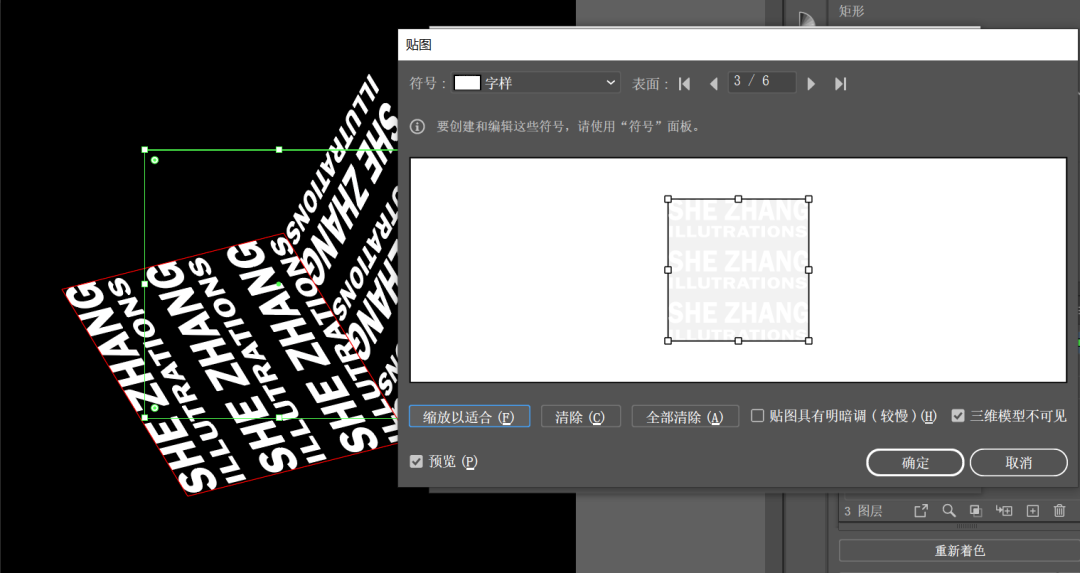Click the surface number field 3 / 6
The height and width of the screenshot is (573, 1080).
(761, 82)
